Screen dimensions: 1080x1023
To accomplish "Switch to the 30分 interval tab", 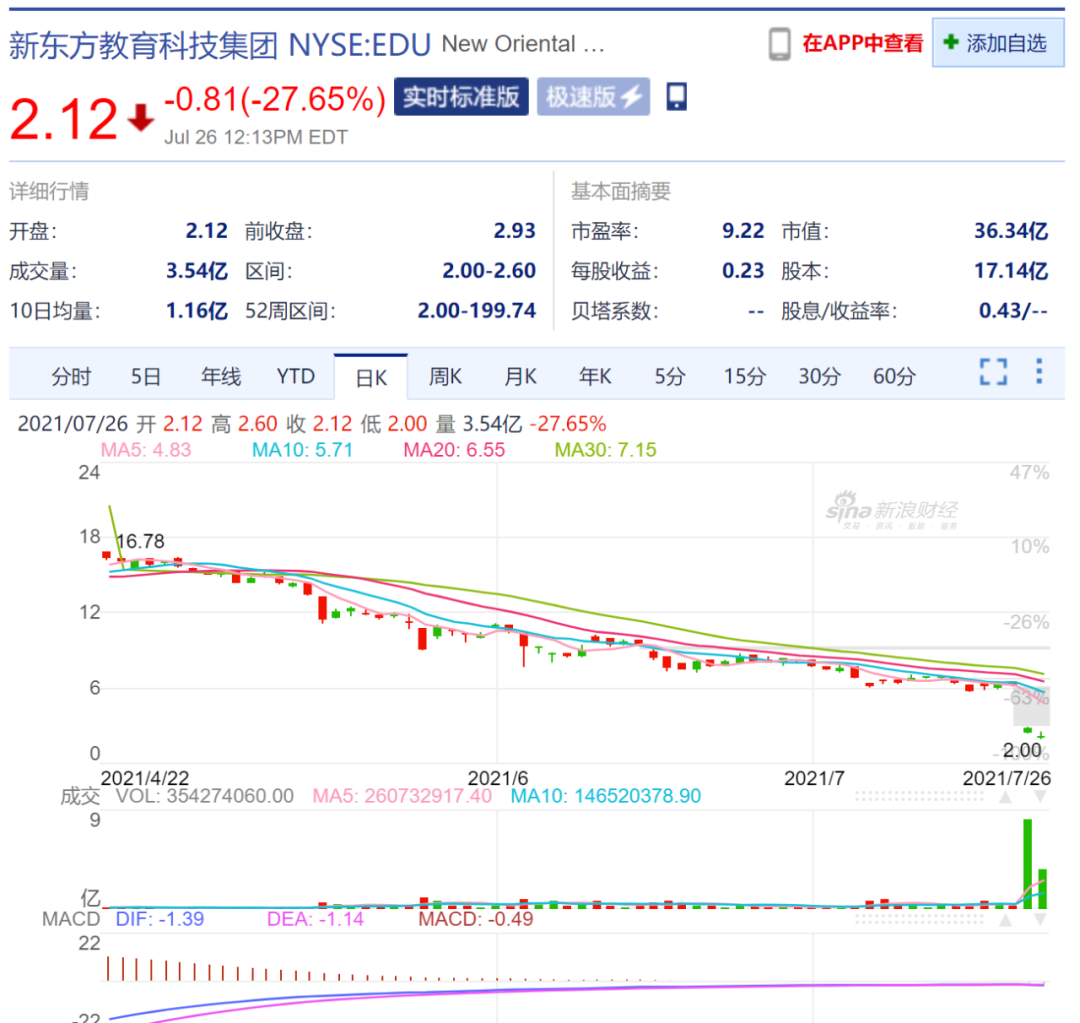I will [x=820, y=377].
